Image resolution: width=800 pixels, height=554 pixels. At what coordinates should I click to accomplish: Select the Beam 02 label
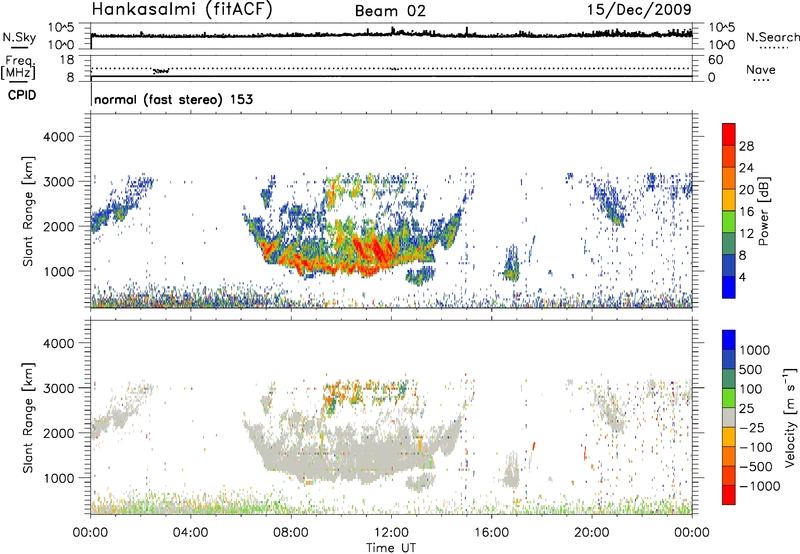point(390,11)
